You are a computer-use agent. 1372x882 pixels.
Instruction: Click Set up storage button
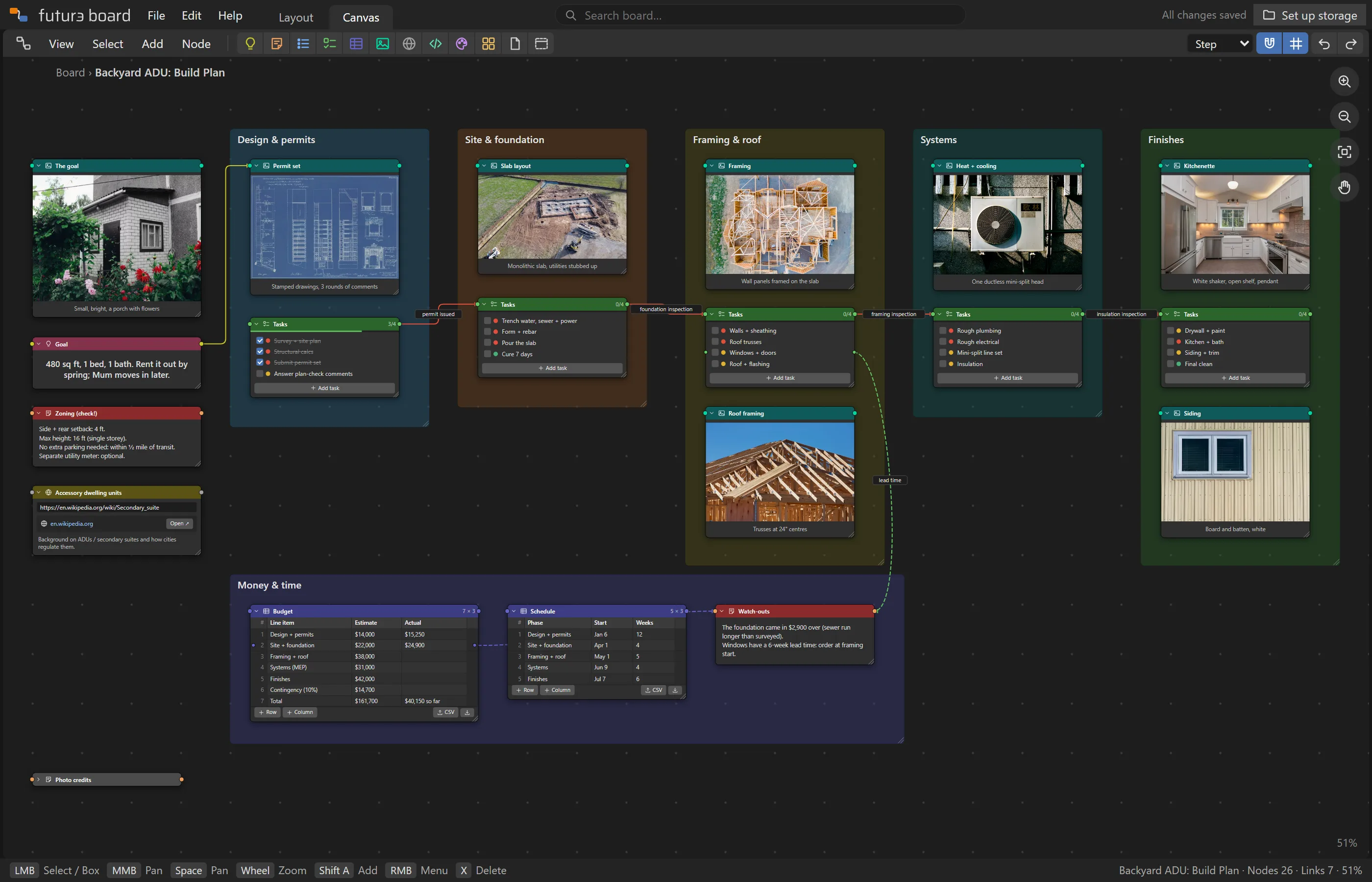pyautogui.click(x=1310, y=16)
